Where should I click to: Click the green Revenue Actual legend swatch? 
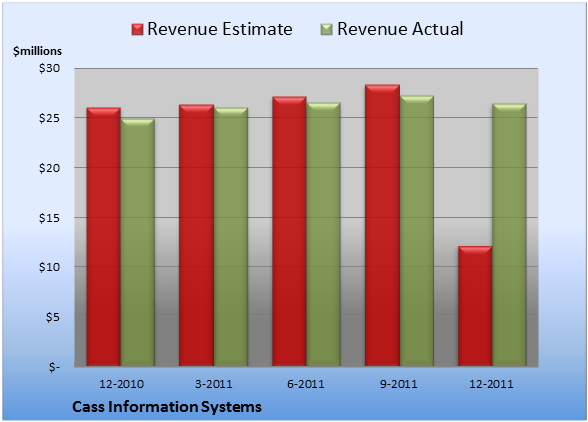click(327, 30)
